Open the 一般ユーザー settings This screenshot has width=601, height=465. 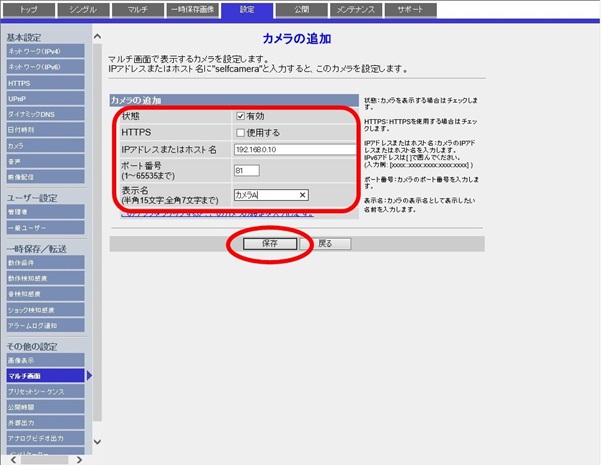pos(45,227)
